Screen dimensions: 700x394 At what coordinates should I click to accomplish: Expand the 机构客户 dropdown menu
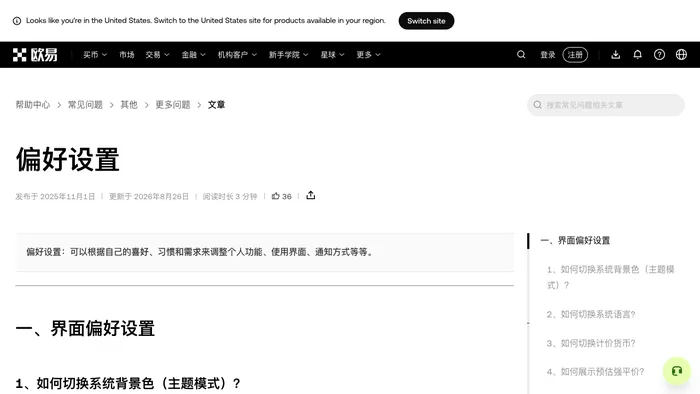tap(237, 55)
